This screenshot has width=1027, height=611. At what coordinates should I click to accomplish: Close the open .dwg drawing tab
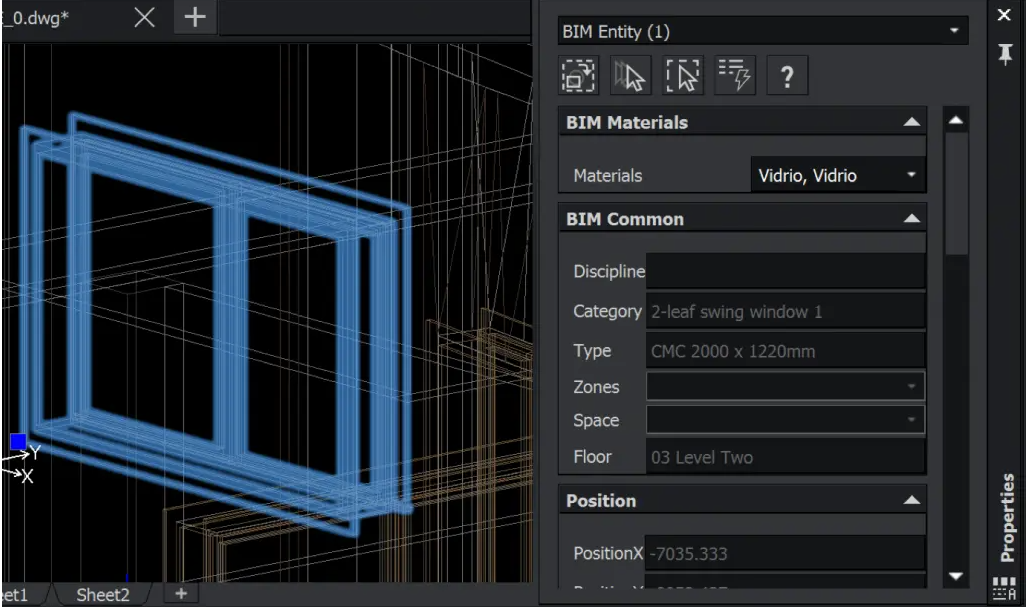(145, 17)
